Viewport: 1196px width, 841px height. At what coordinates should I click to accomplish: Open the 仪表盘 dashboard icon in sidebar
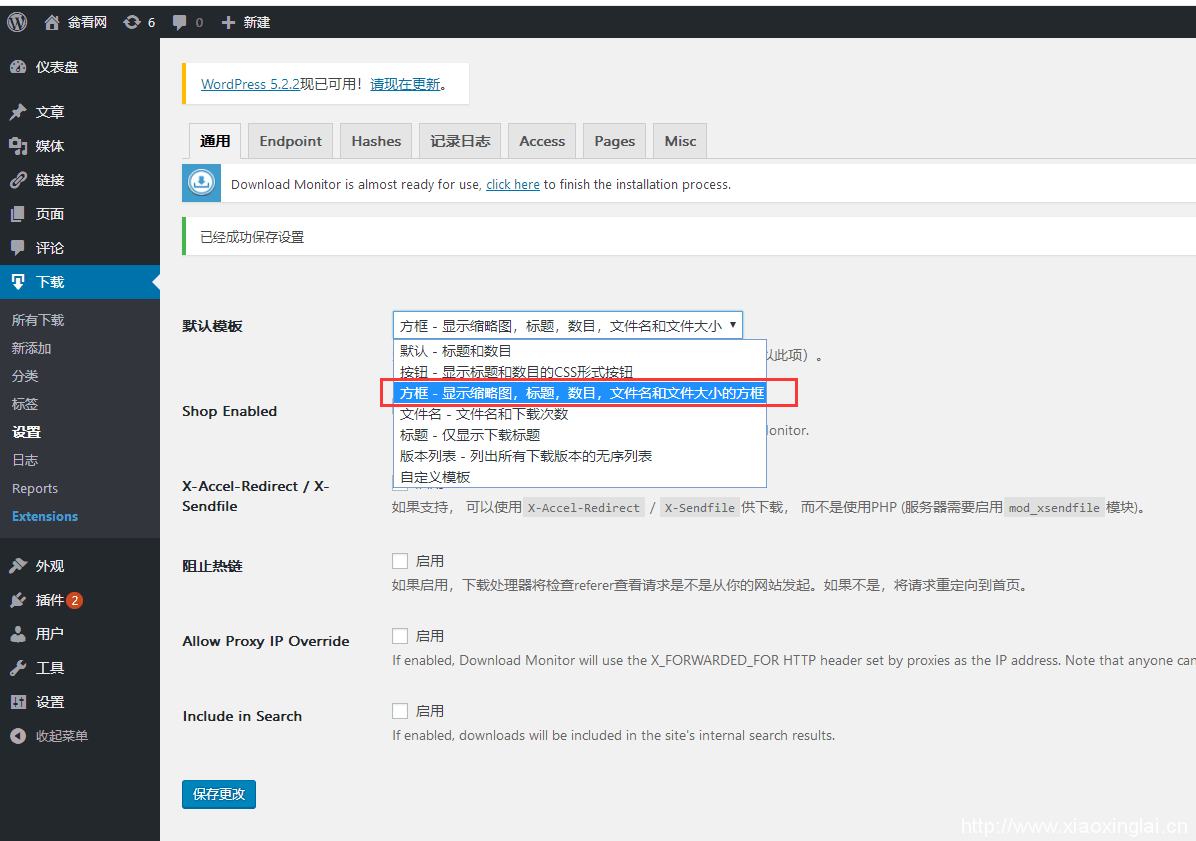pyautogui.click(x=18, y=67)
